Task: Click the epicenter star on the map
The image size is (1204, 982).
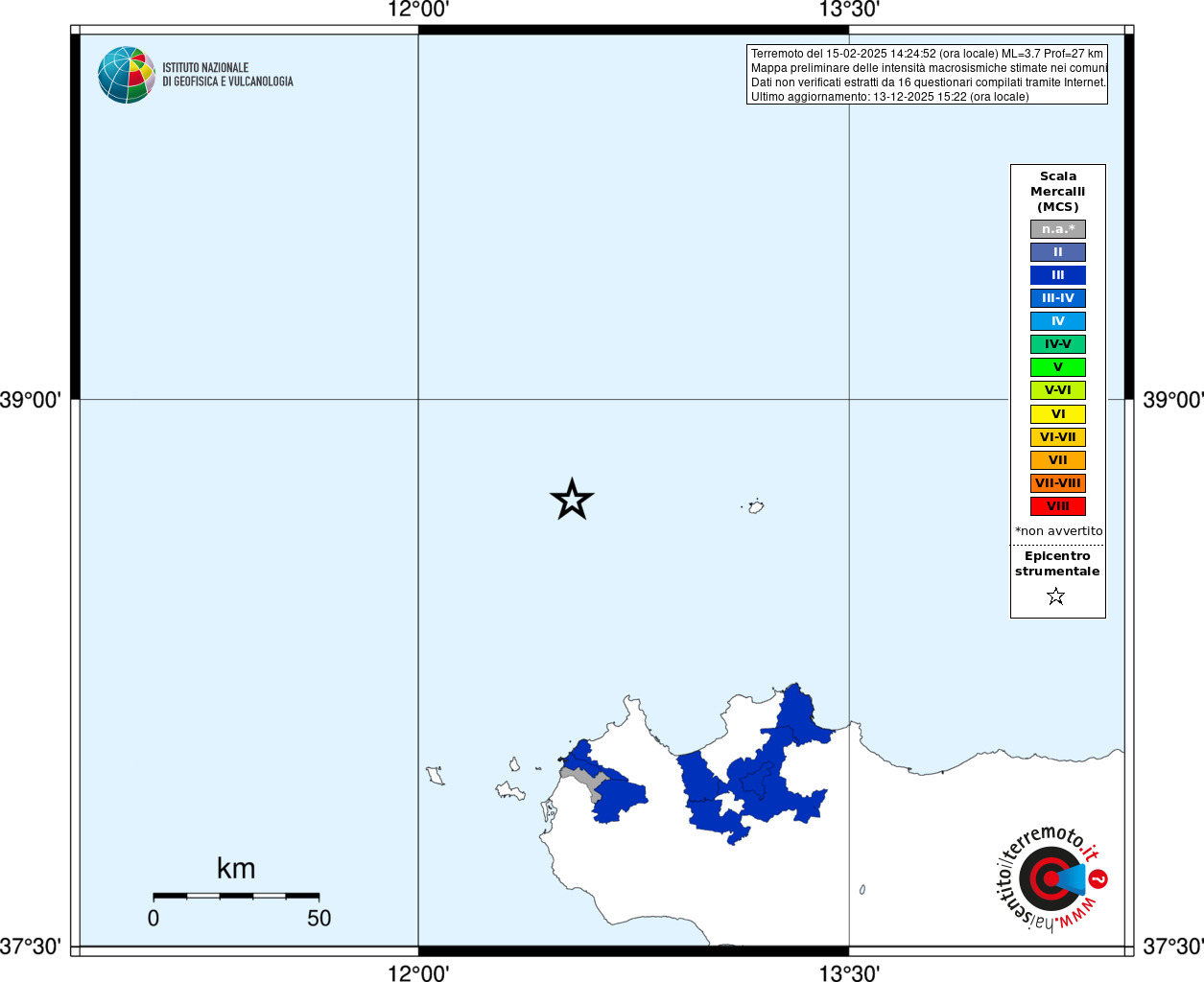Action: [x=572, y=500]
